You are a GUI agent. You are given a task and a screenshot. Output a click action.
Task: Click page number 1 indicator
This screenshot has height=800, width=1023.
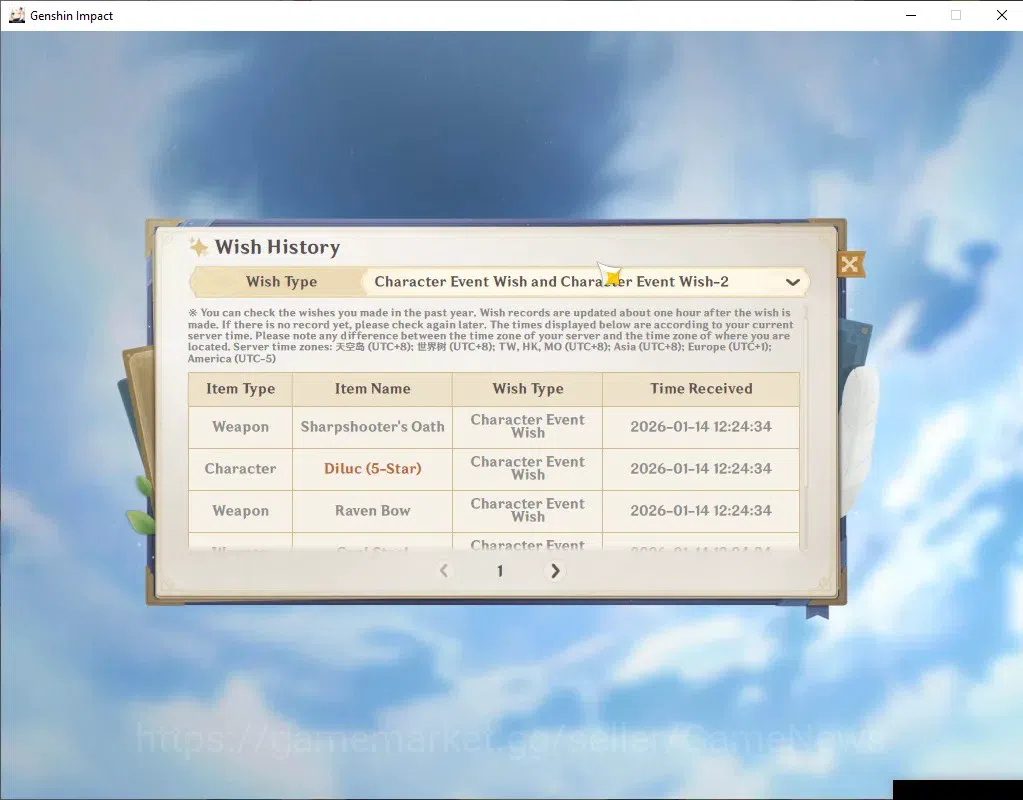(500, 572)
